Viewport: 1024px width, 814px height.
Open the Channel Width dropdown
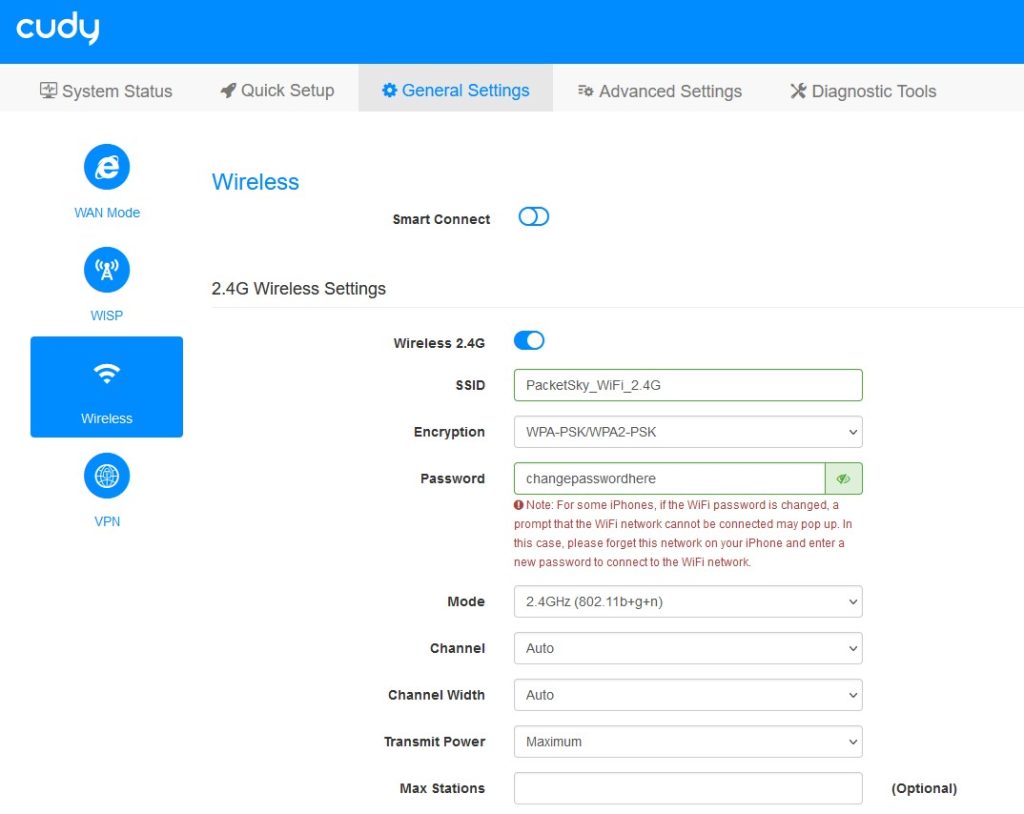point(688,695)
